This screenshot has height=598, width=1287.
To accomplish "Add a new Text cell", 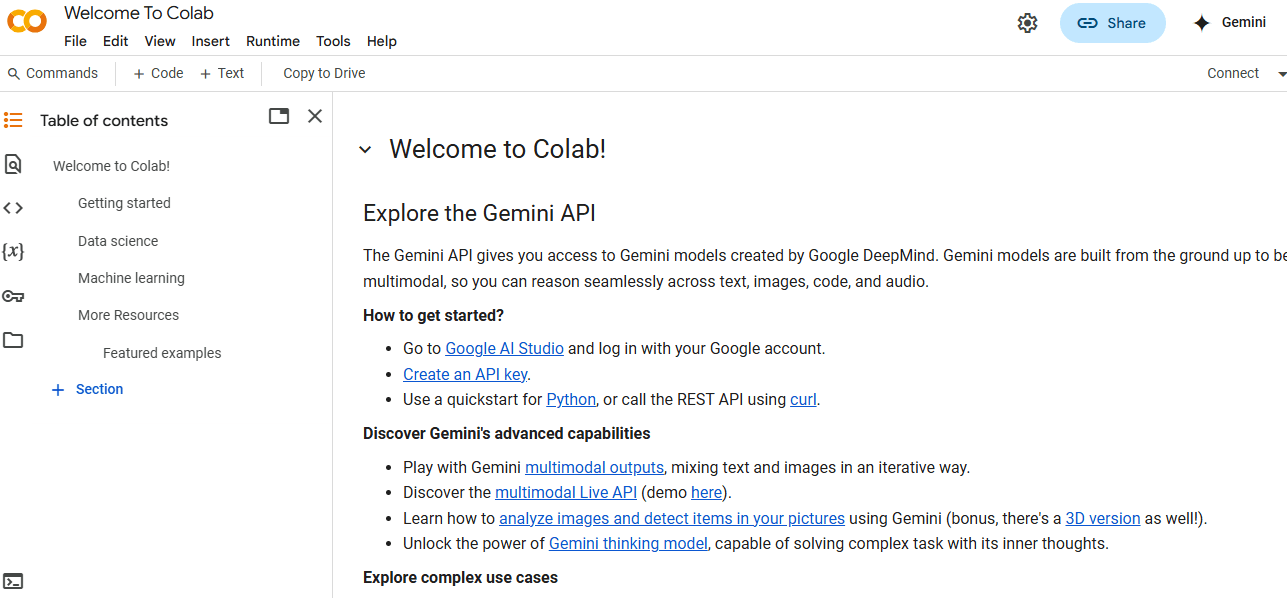I will pos(222,73).
